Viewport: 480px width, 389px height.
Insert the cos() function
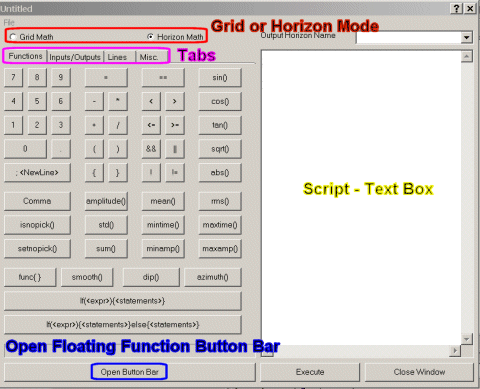click(x=220, y=101)
